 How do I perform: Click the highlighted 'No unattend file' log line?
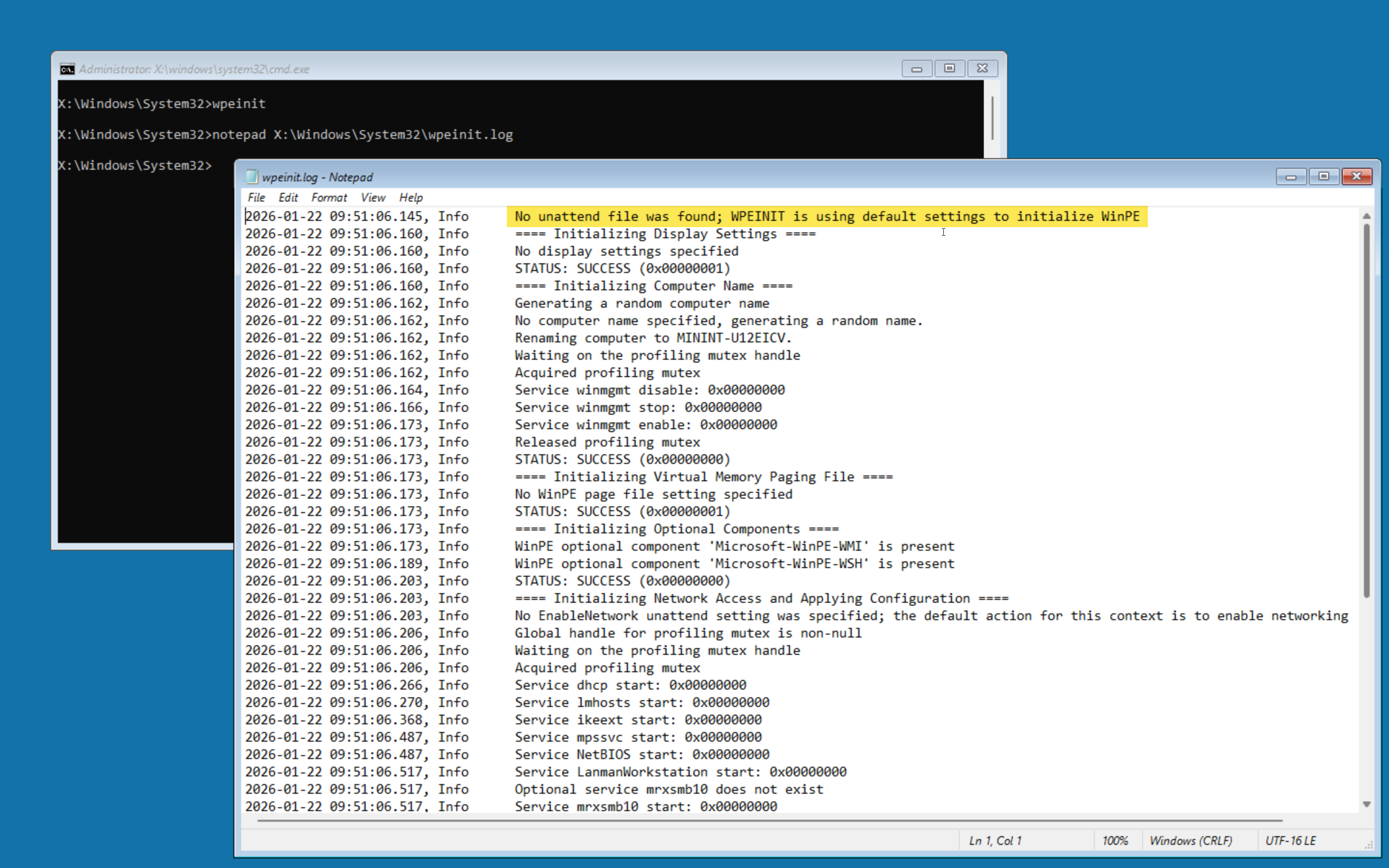click(827, 217)
